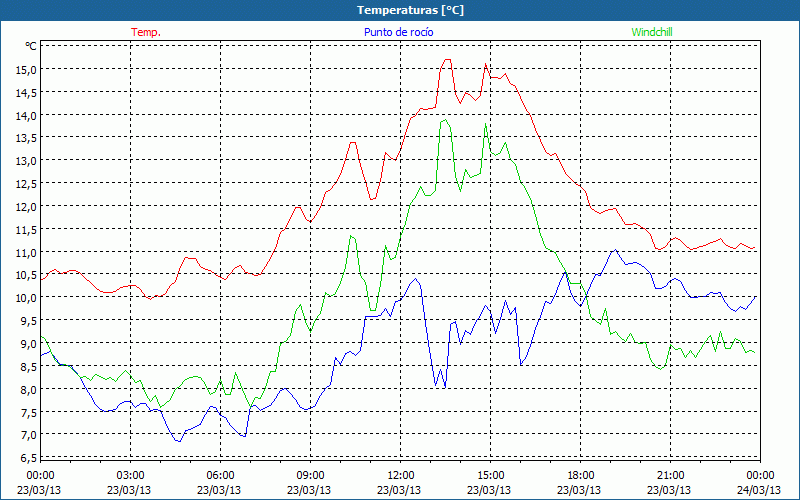Click the 09:00 time label on x-axis
Image resolution: width=800 pixels, height=500 pixels.
[311, 476]
